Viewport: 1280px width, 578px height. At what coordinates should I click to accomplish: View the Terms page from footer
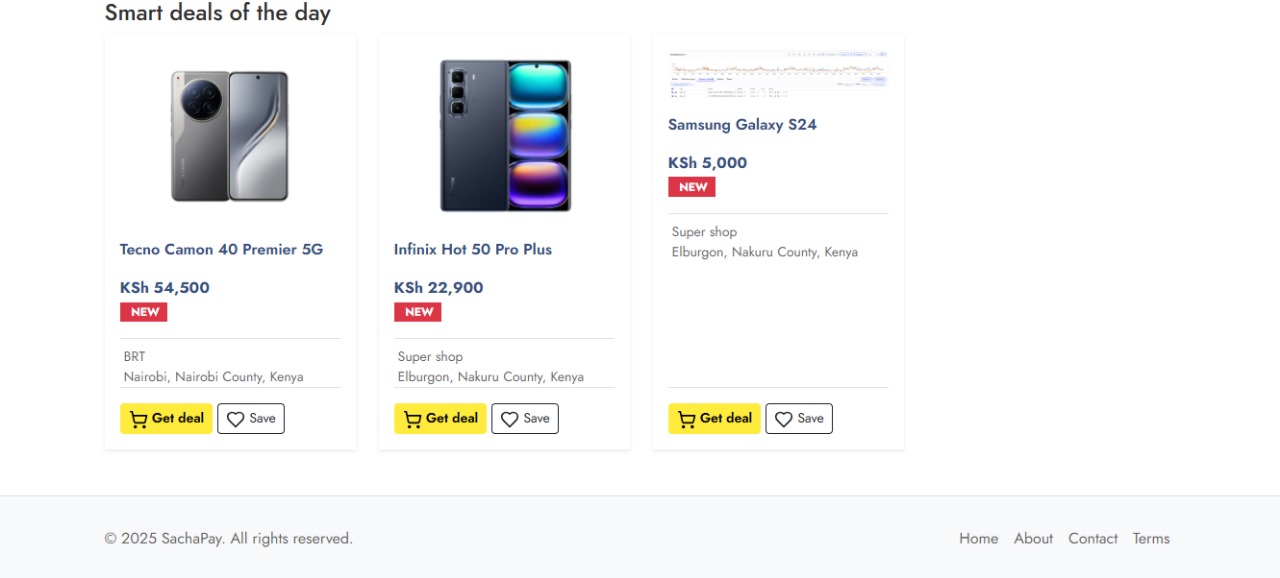coord(1151,538)
